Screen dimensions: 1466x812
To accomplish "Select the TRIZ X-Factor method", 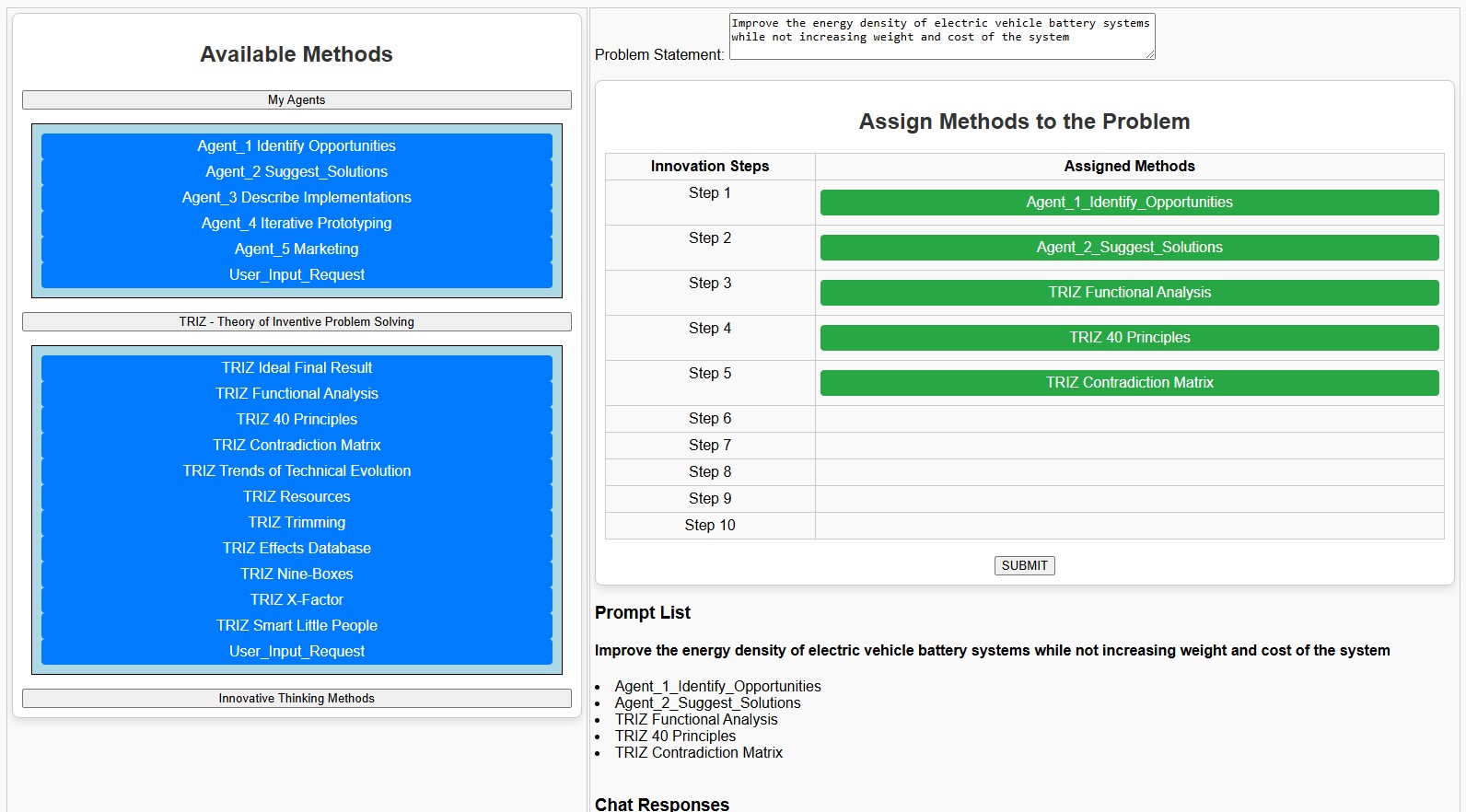I will pyautogui.click(x=297, y=599).
